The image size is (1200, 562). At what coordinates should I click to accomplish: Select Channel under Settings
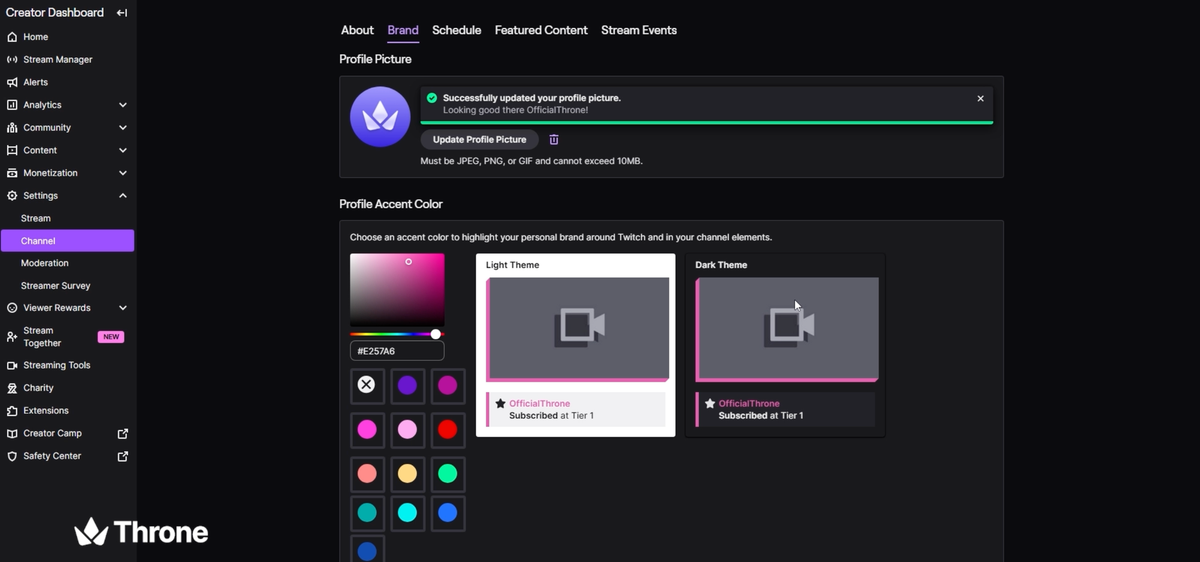67,241
